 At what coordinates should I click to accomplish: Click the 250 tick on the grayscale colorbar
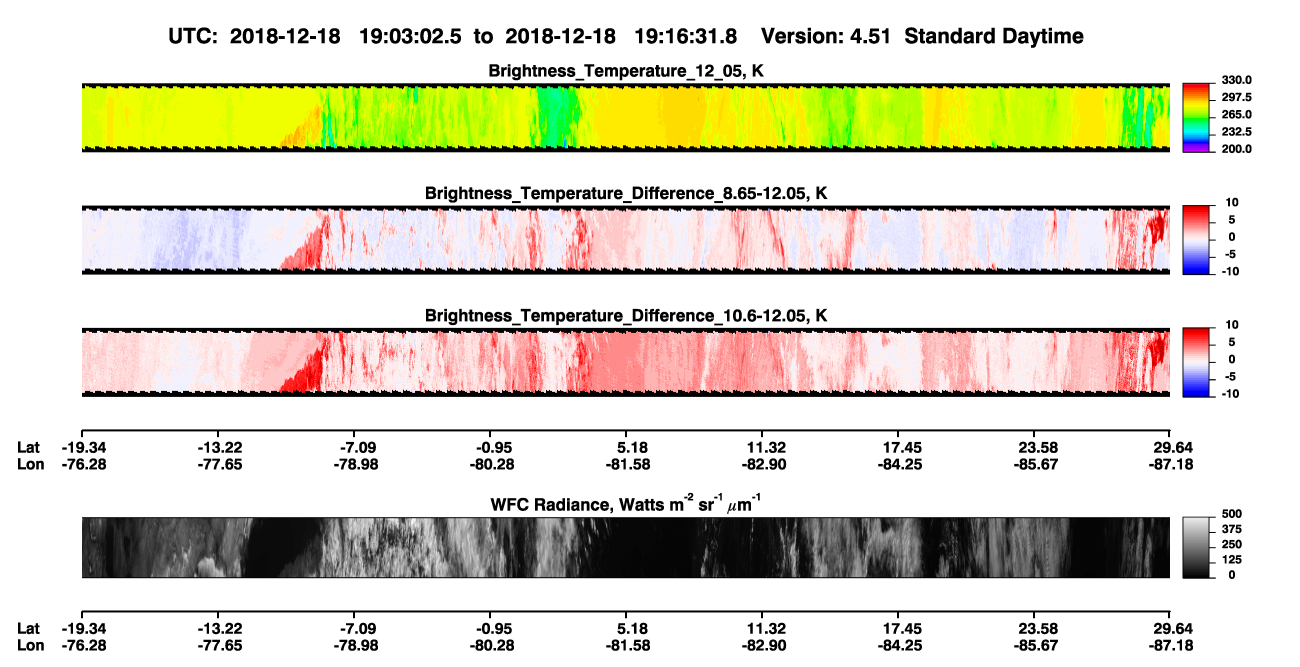coord(1232,544)
